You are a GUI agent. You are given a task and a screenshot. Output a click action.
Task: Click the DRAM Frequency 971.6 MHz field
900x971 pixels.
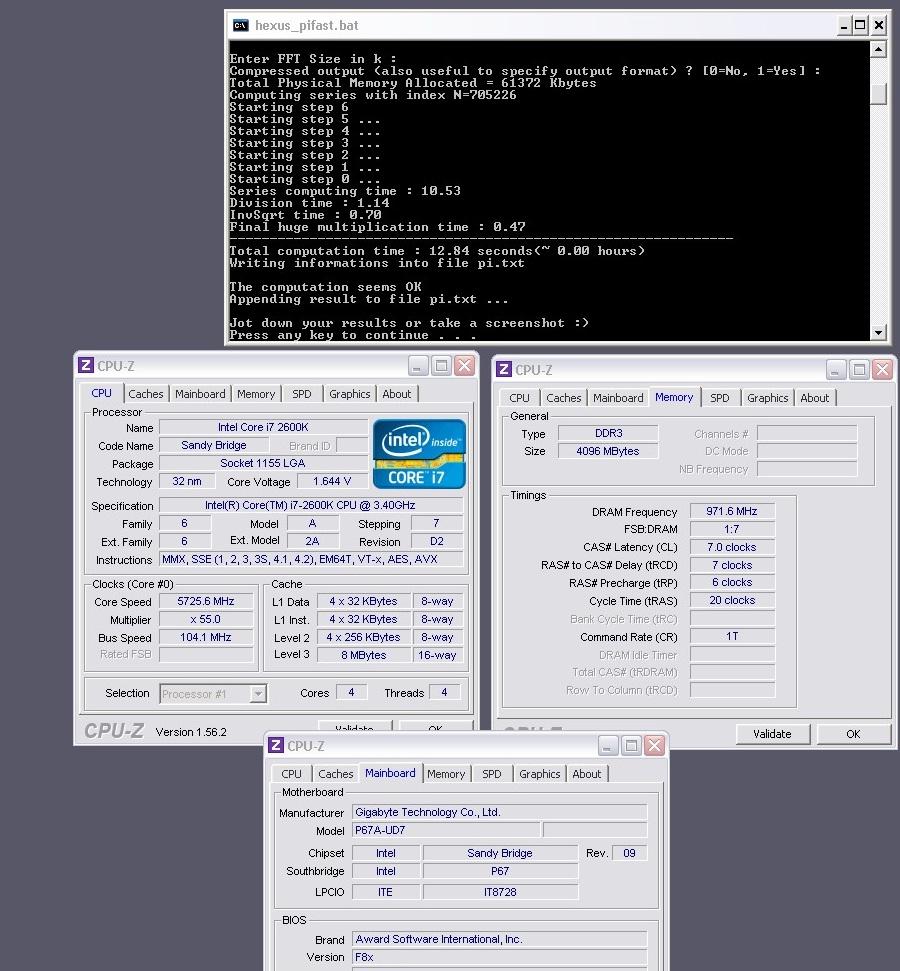pyautogui.click(x=732, y=512)
